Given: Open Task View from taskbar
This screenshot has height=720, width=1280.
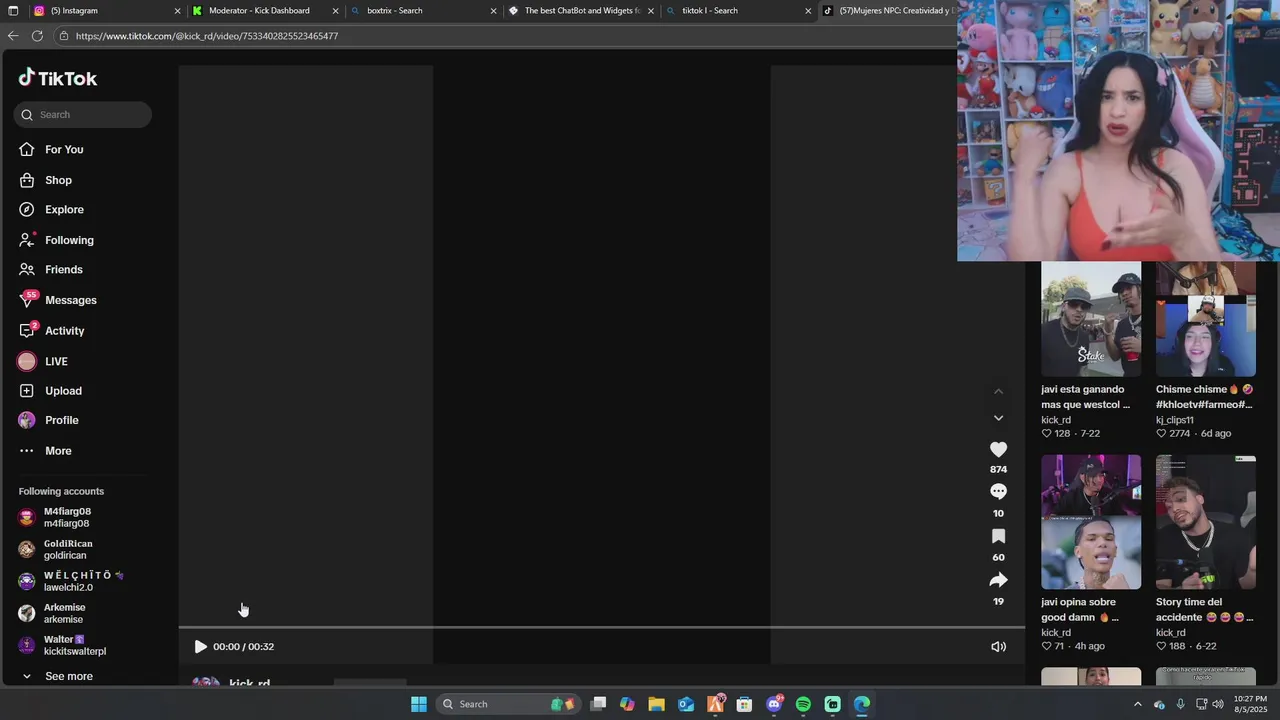Looking at the screenshot, I should (x=598, y=704).
